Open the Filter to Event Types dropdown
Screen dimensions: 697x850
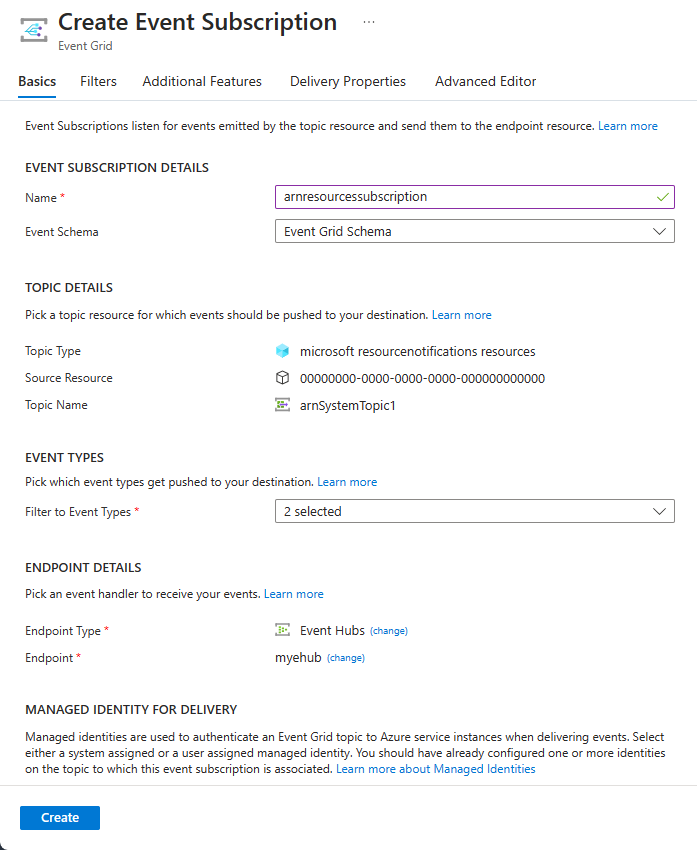(x=474, y=511)
